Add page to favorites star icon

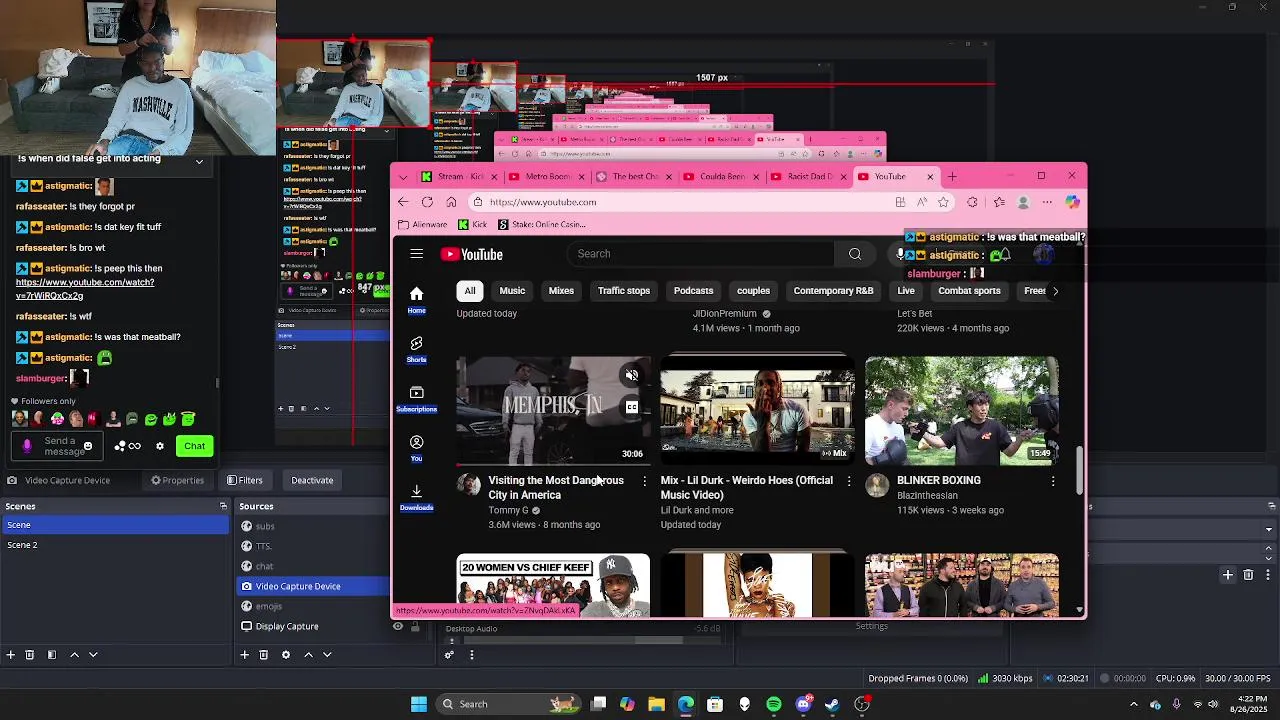pos(943,202)
